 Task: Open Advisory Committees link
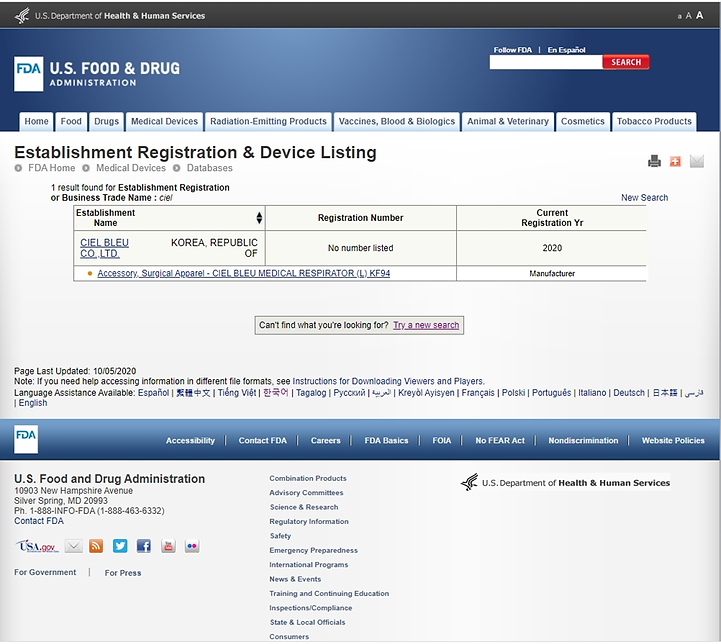point(306,492)
